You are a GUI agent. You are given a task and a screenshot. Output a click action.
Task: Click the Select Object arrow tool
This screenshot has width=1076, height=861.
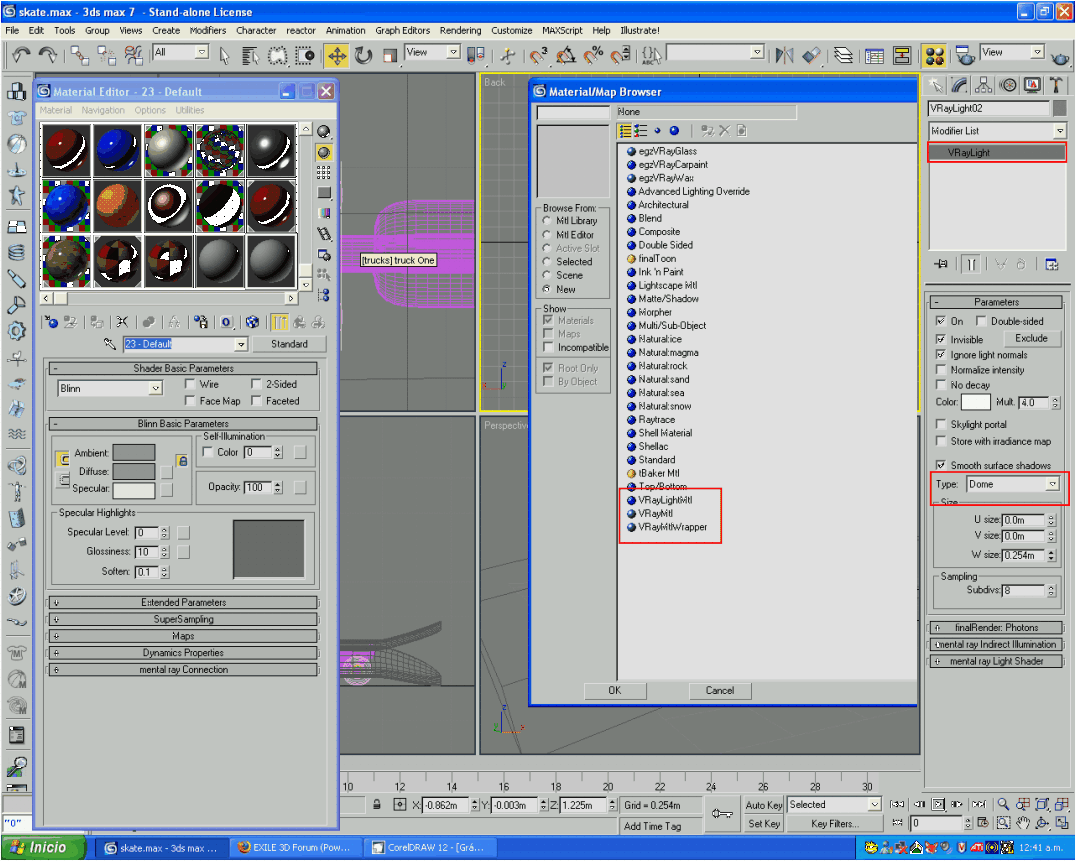[x=224, y=56]
